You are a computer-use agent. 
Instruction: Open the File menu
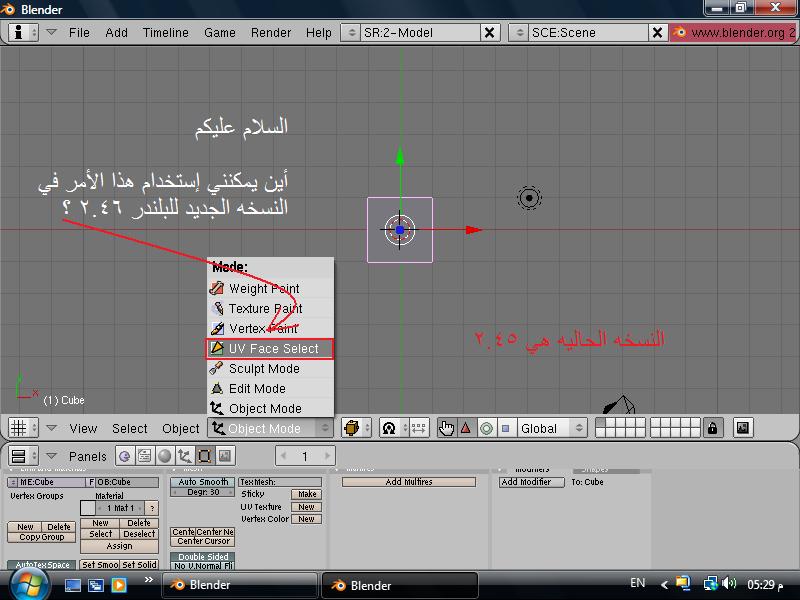(x=79, y=33)
